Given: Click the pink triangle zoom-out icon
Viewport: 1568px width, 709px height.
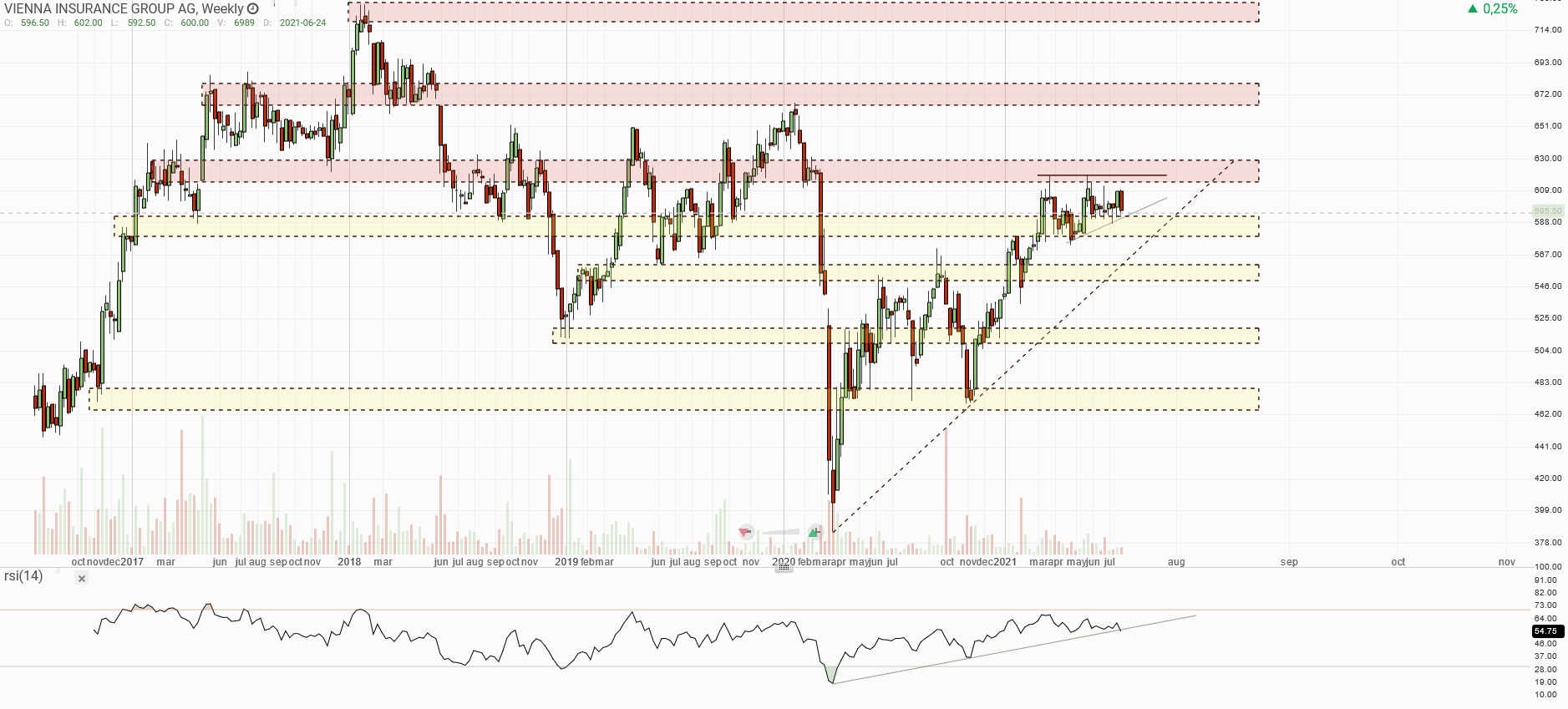Looking at the screenshot, I should pyautogui.click(x=745, y=532).
